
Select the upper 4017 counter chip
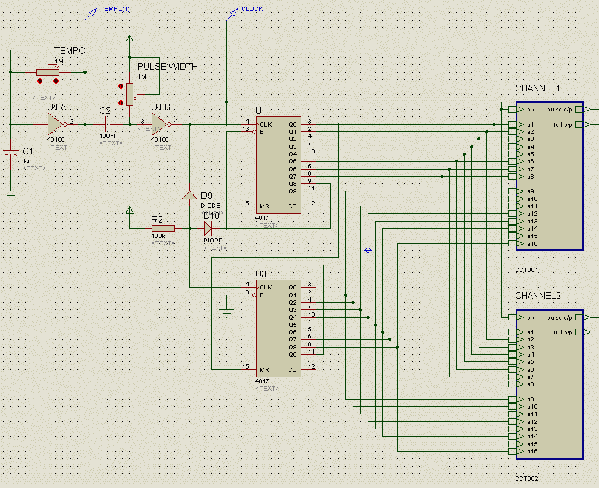[278, 165]
